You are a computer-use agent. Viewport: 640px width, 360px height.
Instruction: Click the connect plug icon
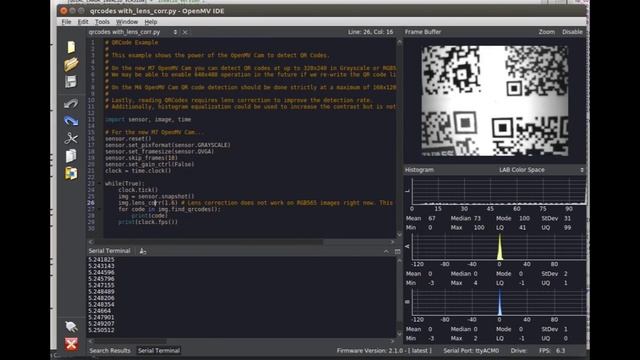(x=71, y=326)
